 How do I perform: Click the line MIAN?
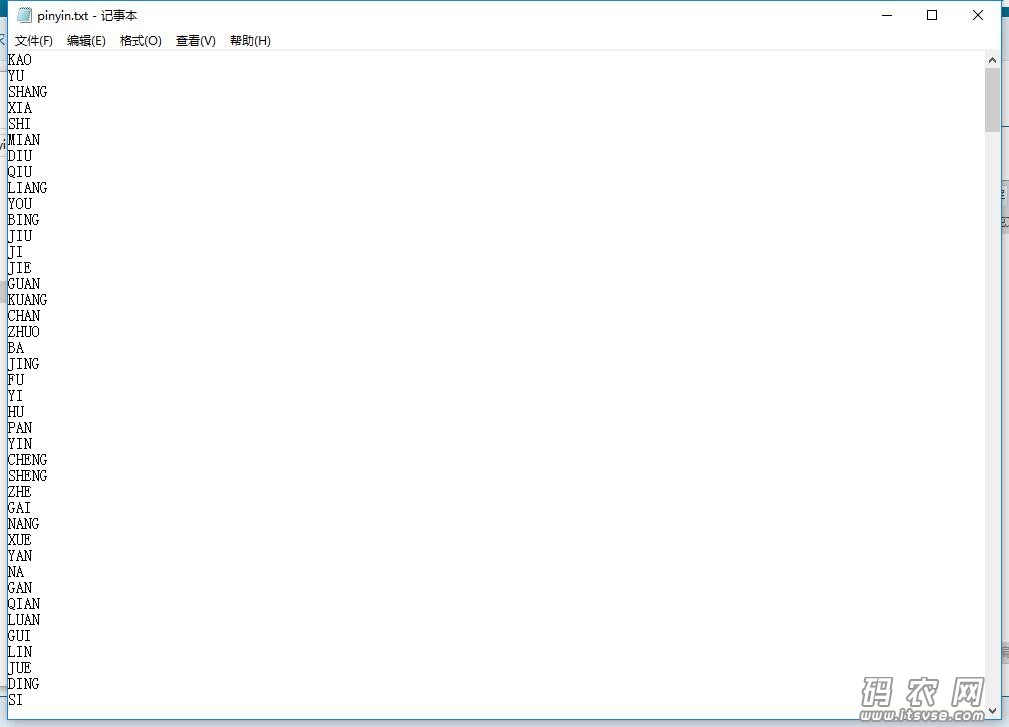pos(23,140)
